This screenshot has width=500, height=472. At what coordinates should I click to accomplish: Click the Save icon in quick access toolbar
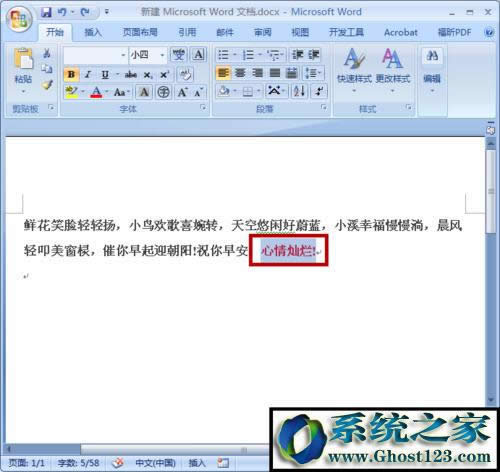[46, 13]
